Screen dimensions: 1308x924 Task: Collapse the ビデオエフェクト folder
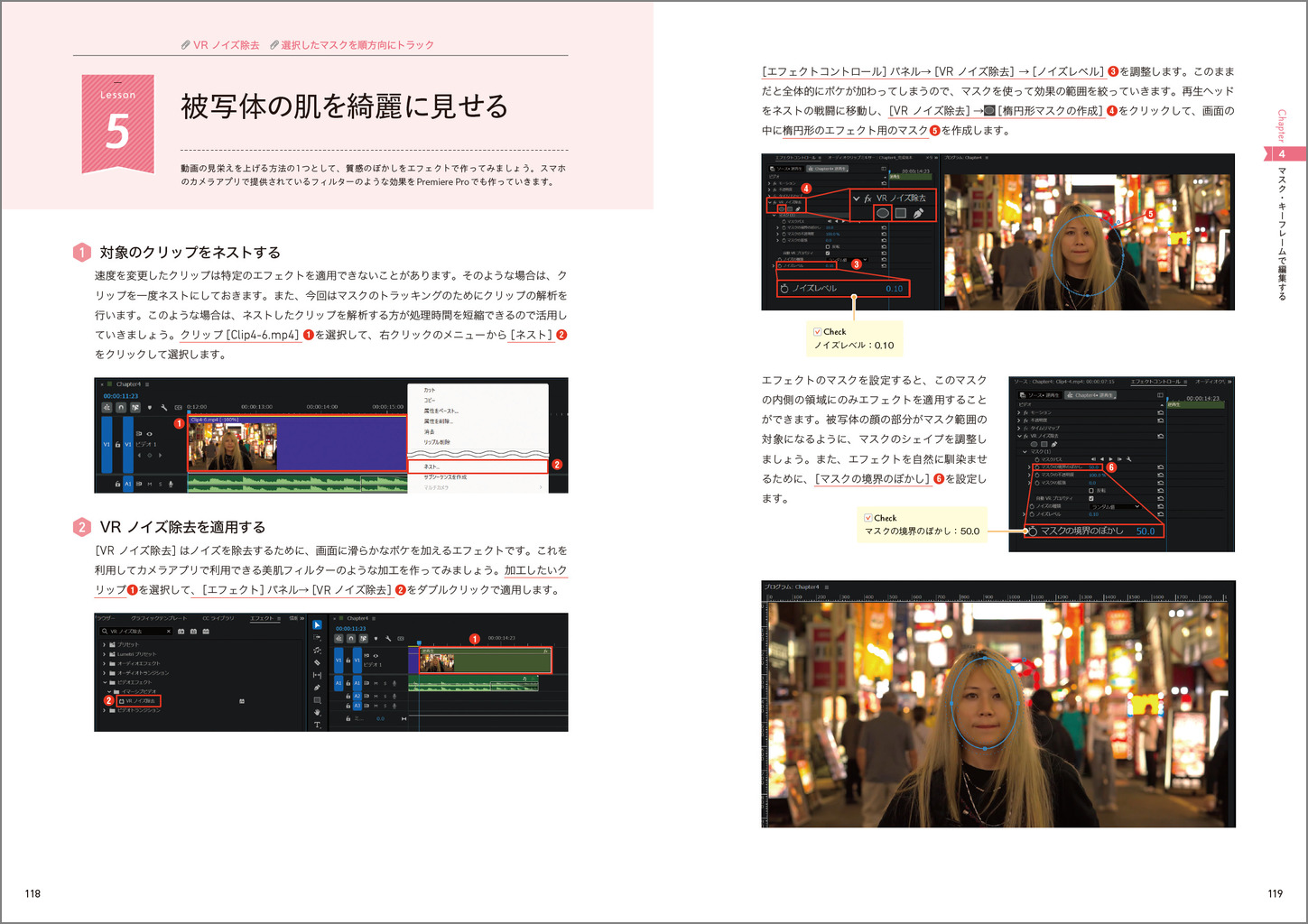[x=105, y=682]
